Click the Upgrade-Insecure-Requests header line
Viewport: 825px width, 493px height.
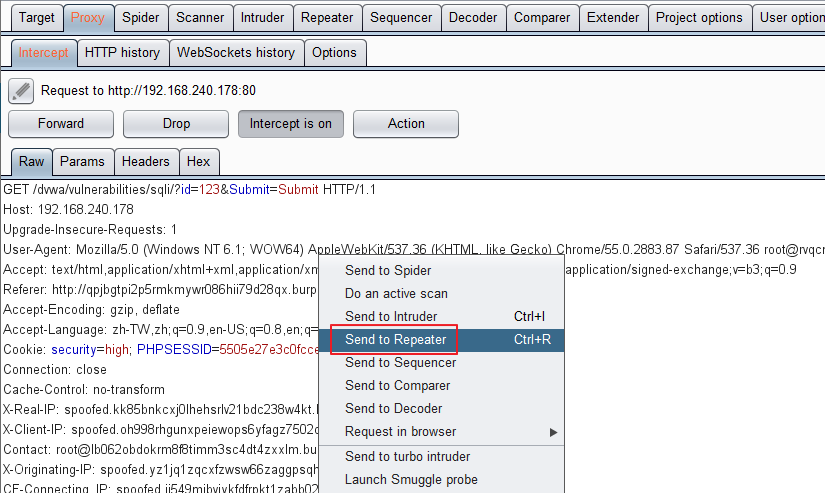pyautogui.click(x=90, y=230)
